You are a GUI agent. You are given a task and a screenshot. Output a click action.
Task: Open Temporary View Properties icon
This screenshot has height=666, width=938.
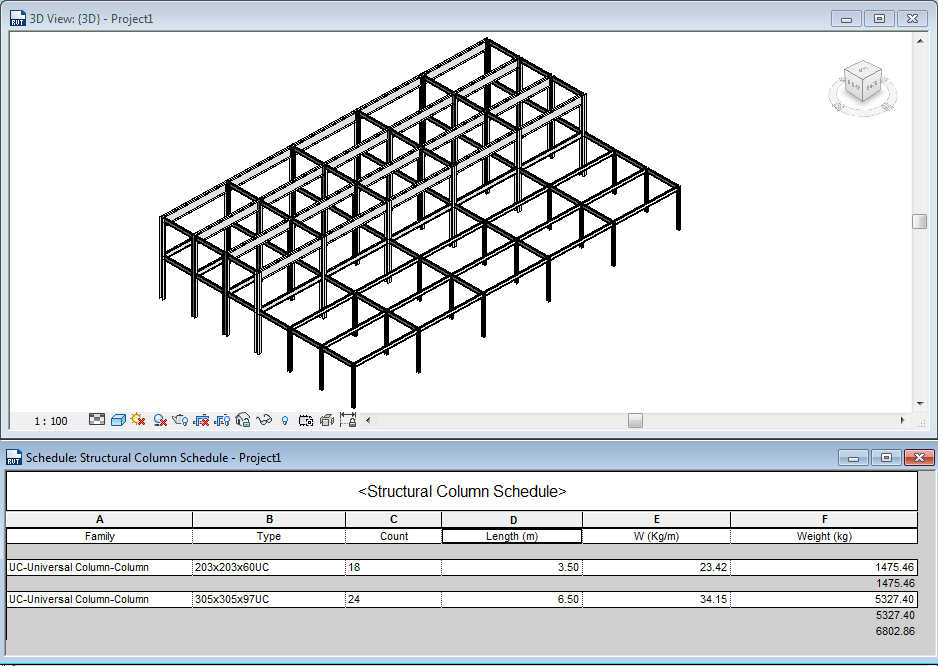point(306,421)
